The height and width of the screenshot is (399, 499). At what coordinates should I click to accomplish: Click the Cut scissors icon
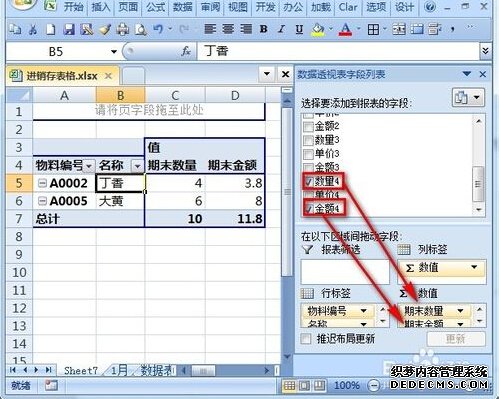(33, 29)
